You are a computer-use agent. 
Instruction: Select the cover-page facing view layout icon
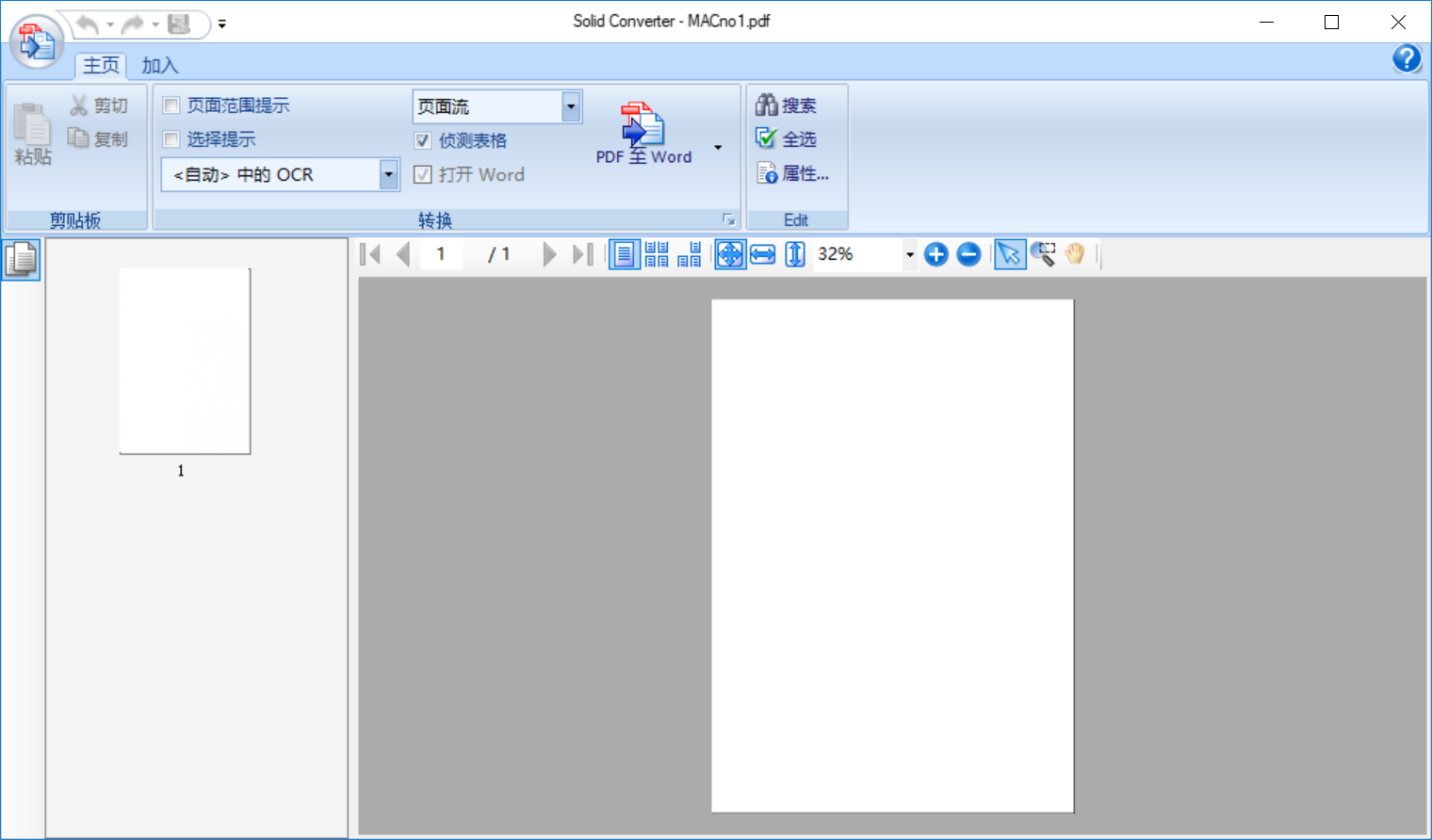tap(690, 254)
